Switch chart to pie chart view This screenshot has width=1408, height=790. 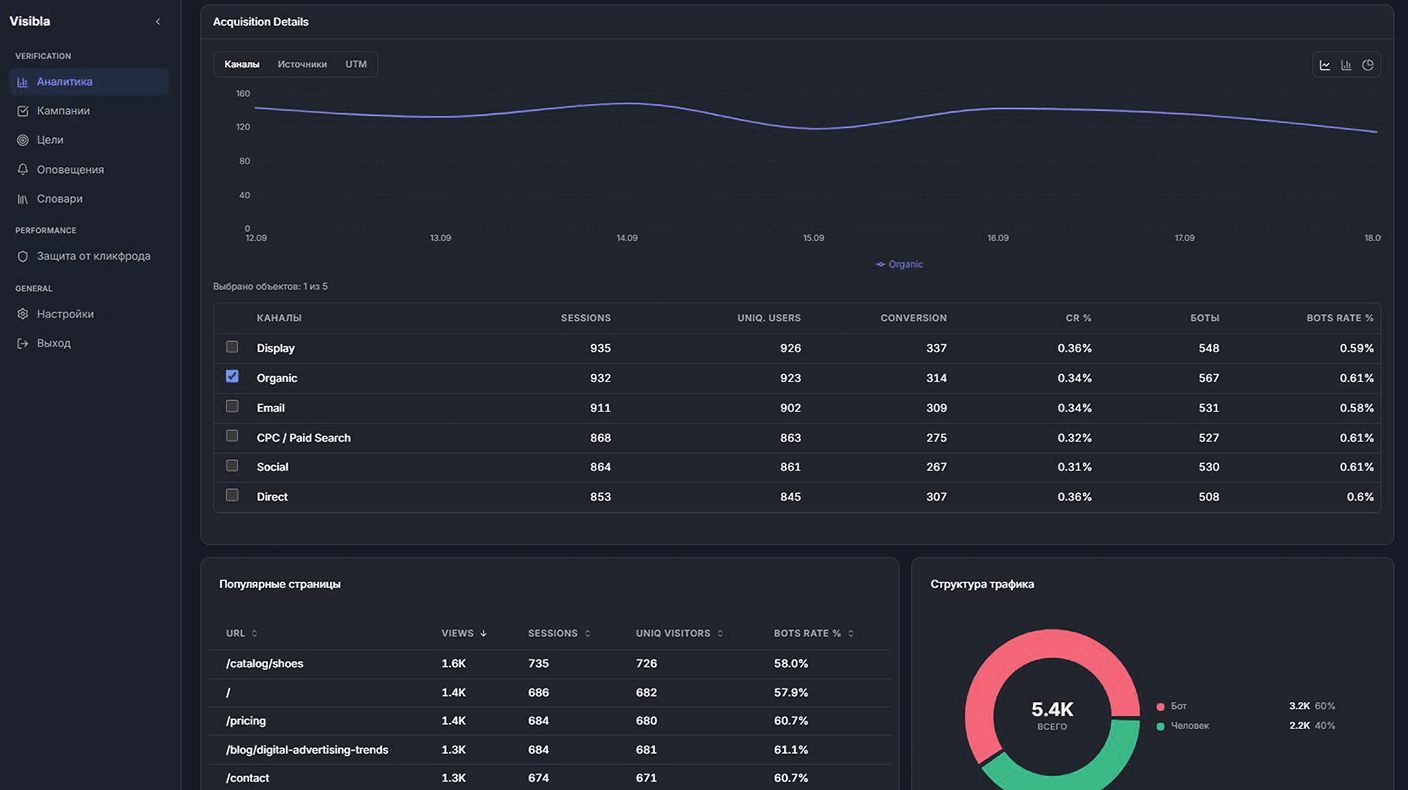tap(1368, 65)
